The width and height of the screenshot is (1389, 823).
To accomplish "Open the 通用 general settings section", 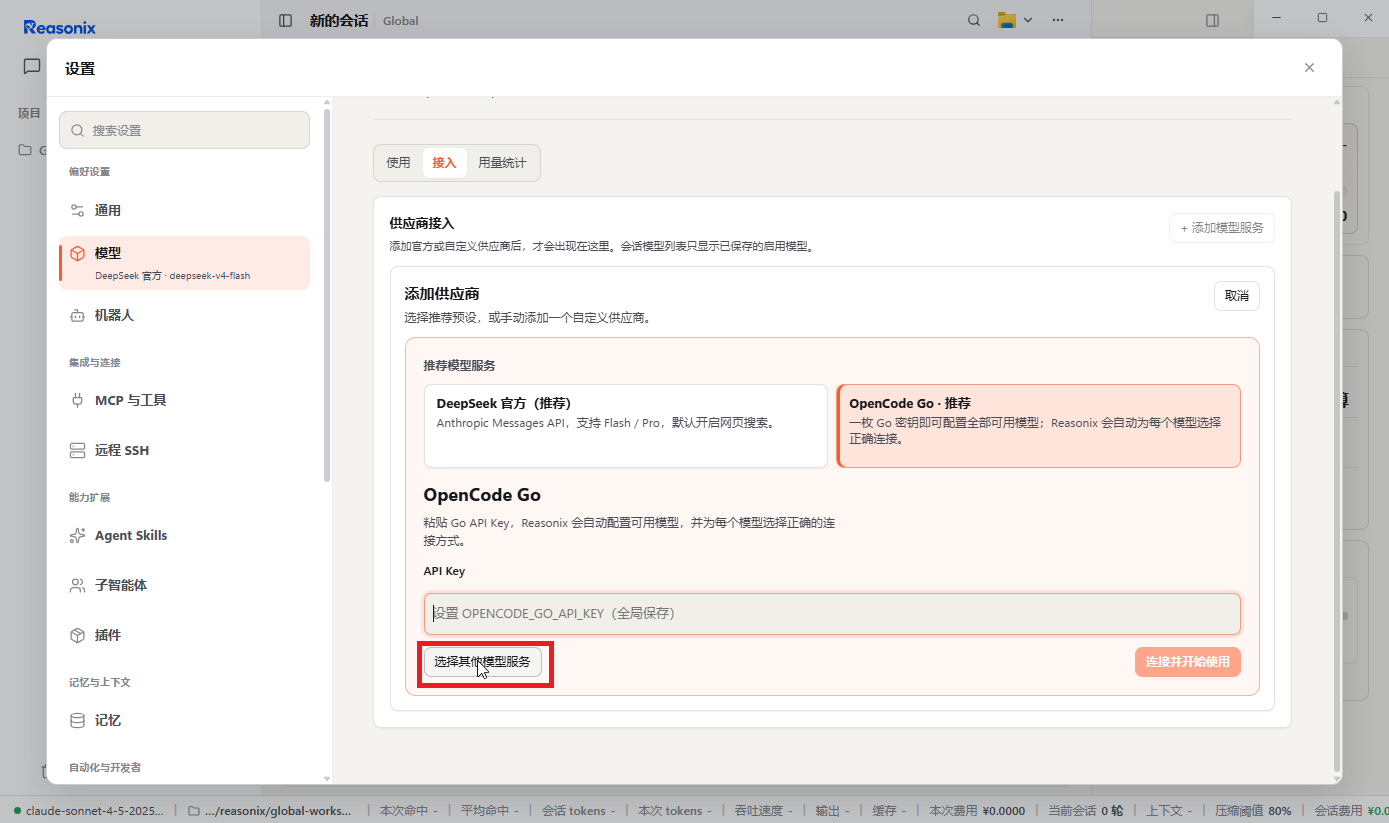I will pos(184,210).
